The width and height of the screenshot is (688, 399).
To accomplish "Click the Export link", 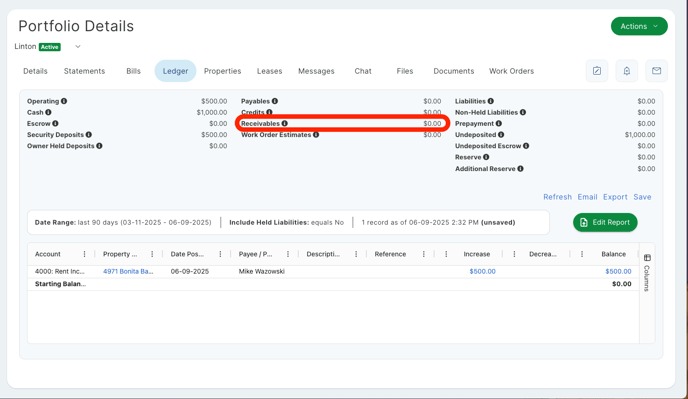I will (615, 197).
